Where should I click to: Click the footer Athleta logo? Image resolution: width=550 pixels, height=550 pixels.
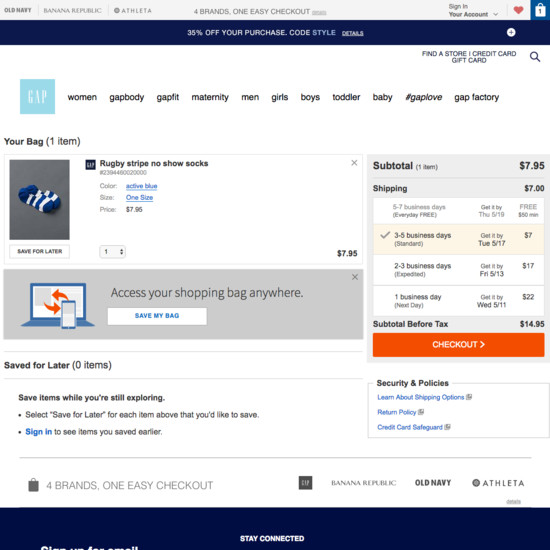tap(498, 483)
